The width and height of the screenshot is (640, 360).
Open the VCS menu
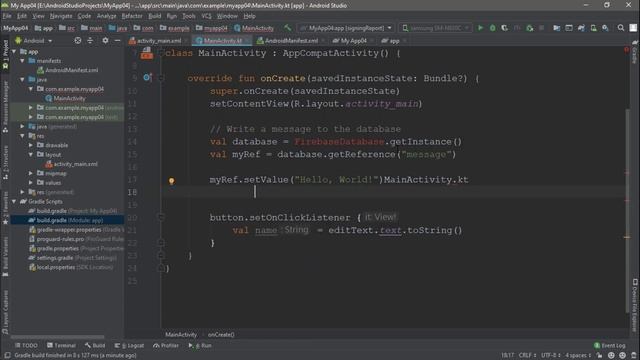tap(207, 16)
